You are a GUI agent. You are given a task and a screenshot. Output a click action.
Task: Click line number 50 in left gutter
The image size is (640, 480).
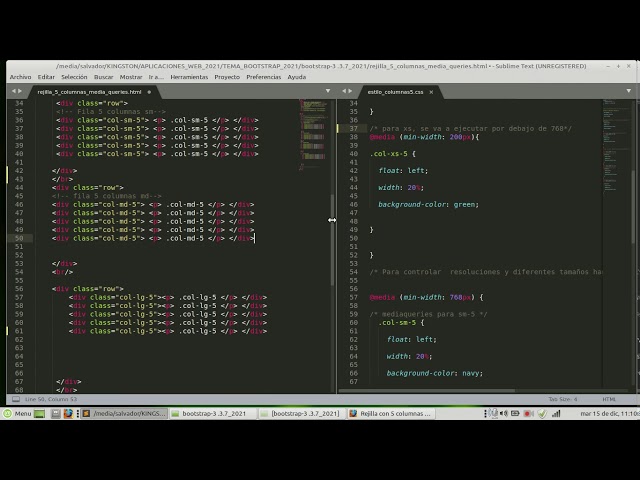tap(19, 238)
